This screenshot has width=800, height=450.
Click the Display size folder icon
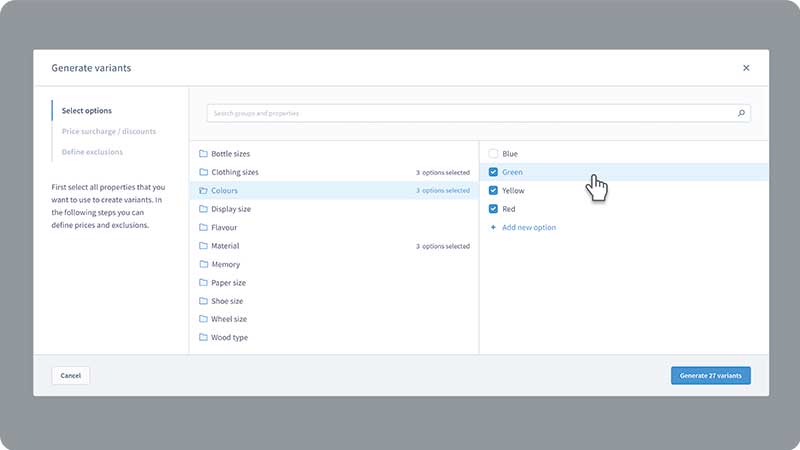click(203, 209)
